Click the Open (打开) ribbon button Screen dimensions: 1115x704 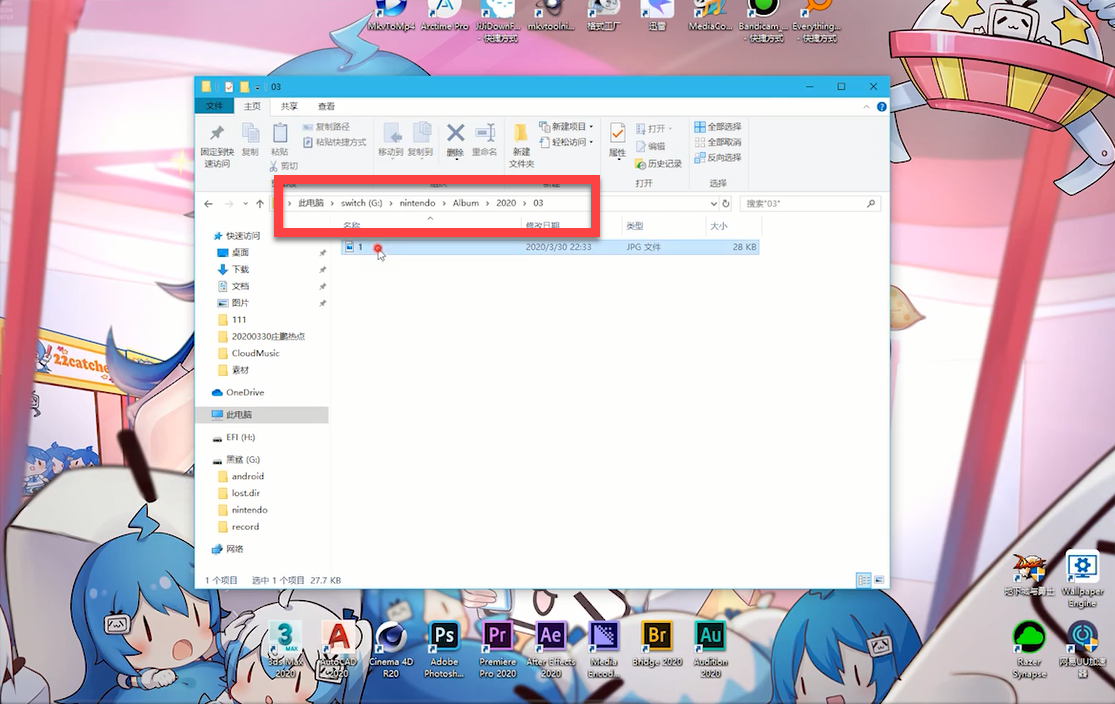click(x=653, y=129)
